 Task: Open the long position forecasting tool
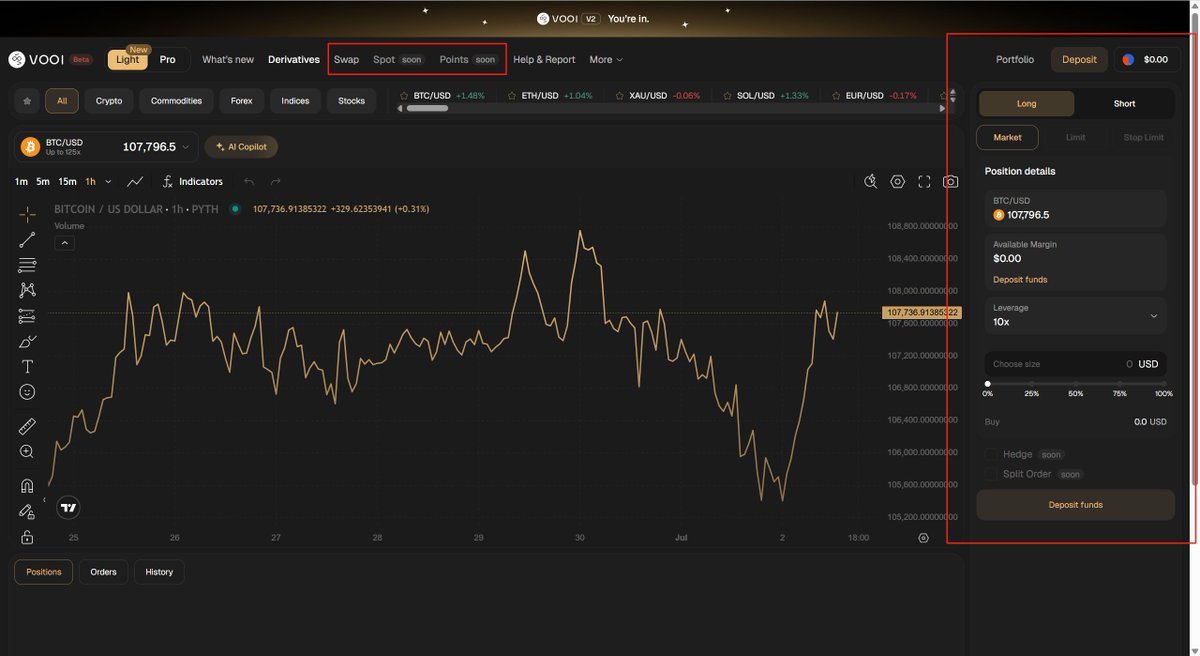pos(27,316)
